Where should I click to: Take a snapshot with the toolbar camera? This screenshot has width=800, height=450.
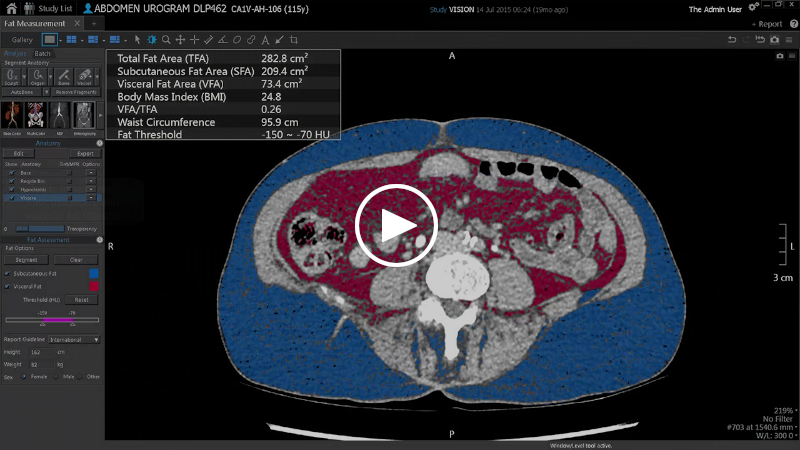(x=774, y=39)
